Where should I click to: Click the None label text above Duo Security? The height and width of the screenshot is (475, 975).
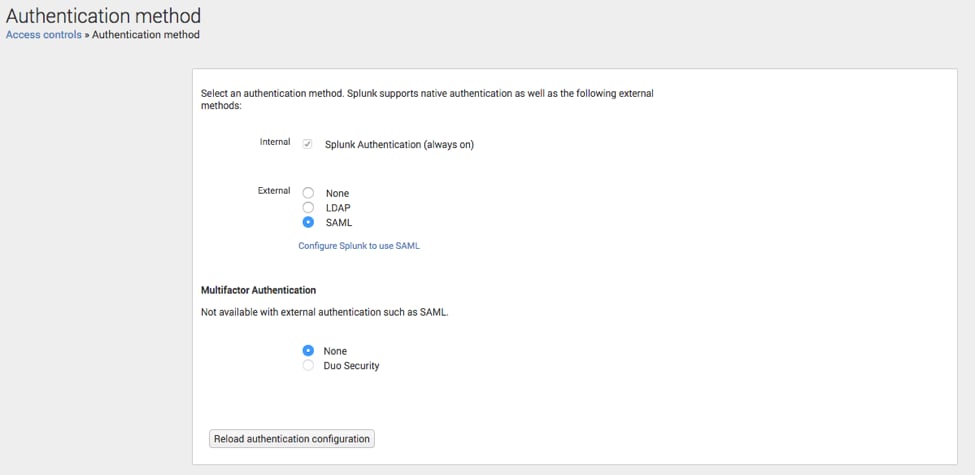coord(335,351)
